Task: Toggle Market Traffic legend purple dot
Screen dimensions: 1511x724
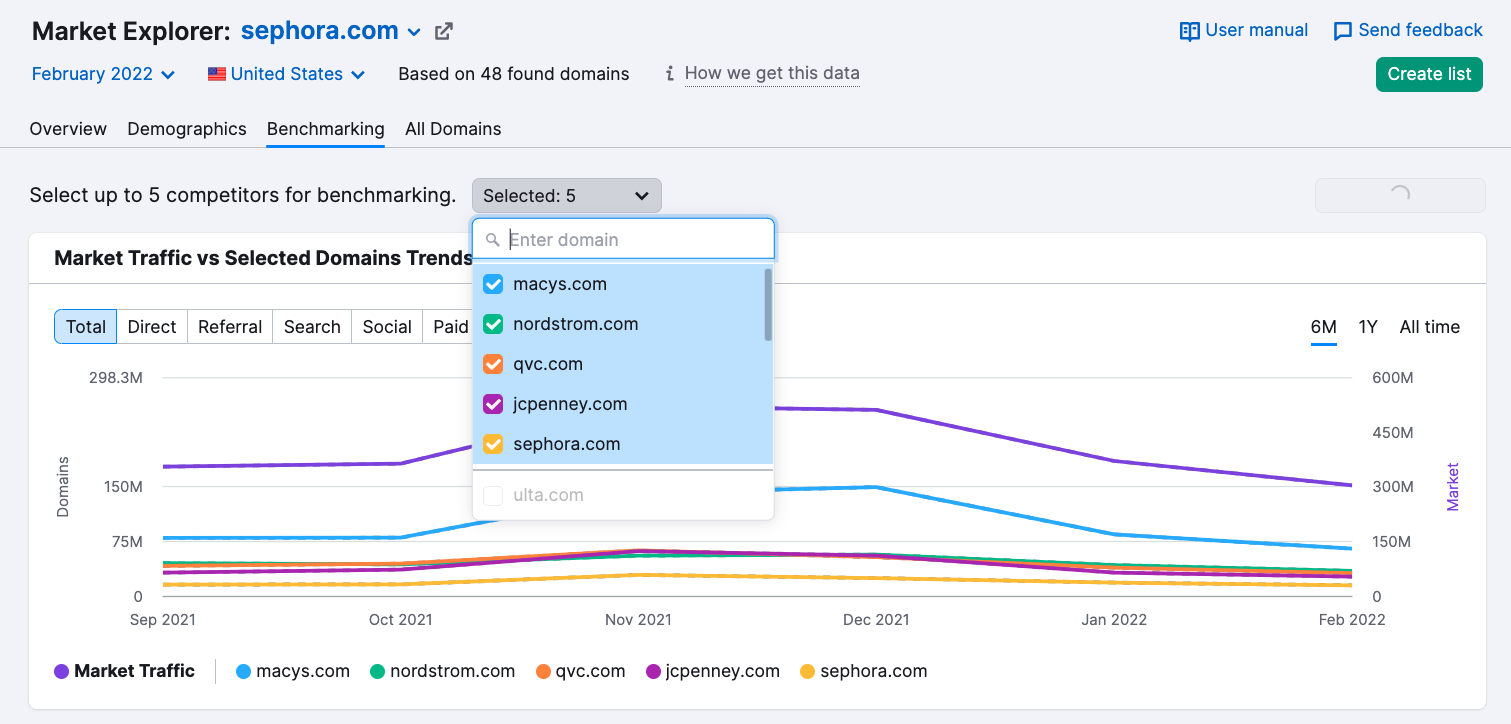Action: tap(62, 672)
